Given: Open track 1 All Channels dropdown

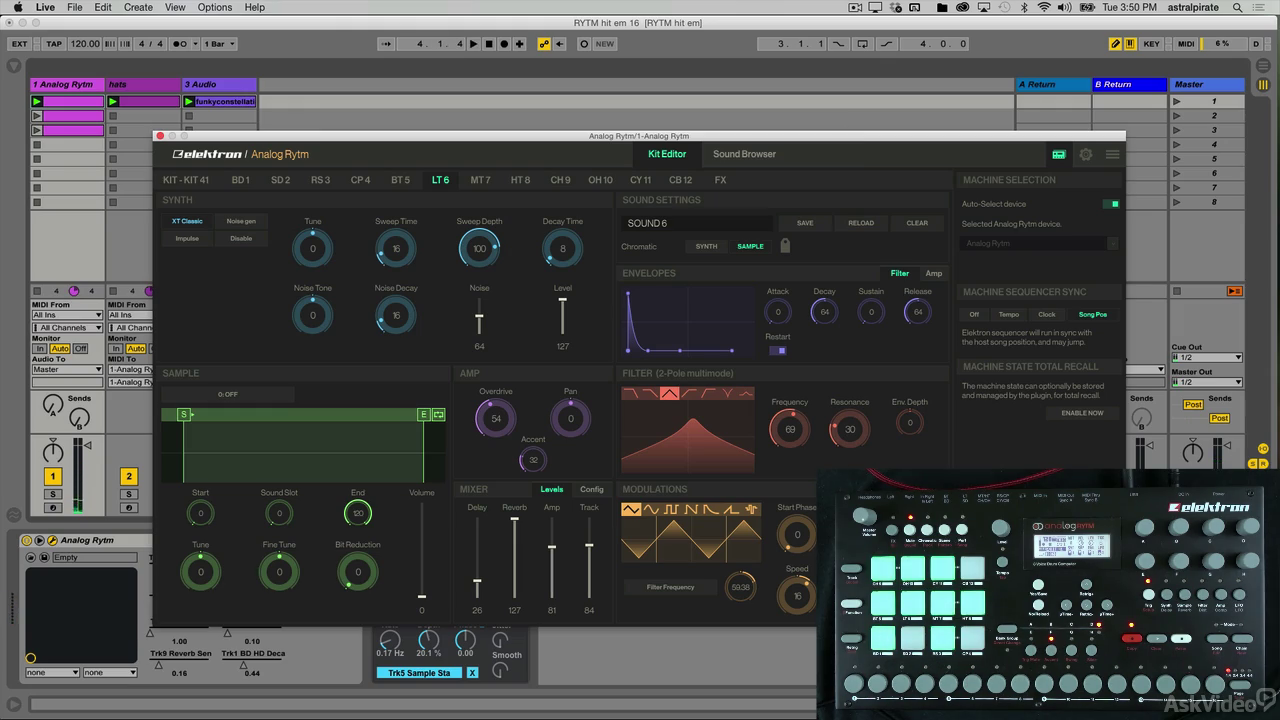Looking at the screenshot, I should [x=67, y=328].
